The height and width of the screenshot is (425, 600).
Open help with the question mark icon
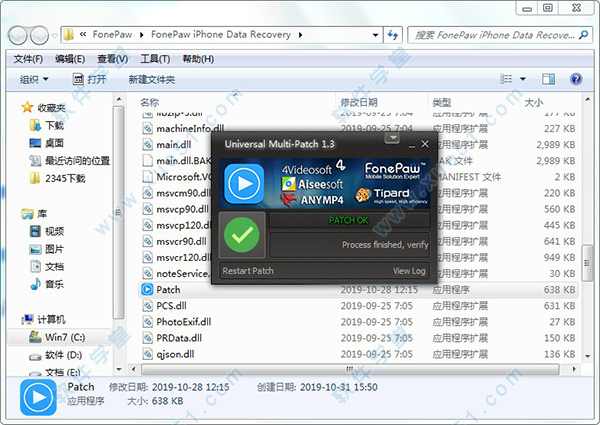click(576, 79)
